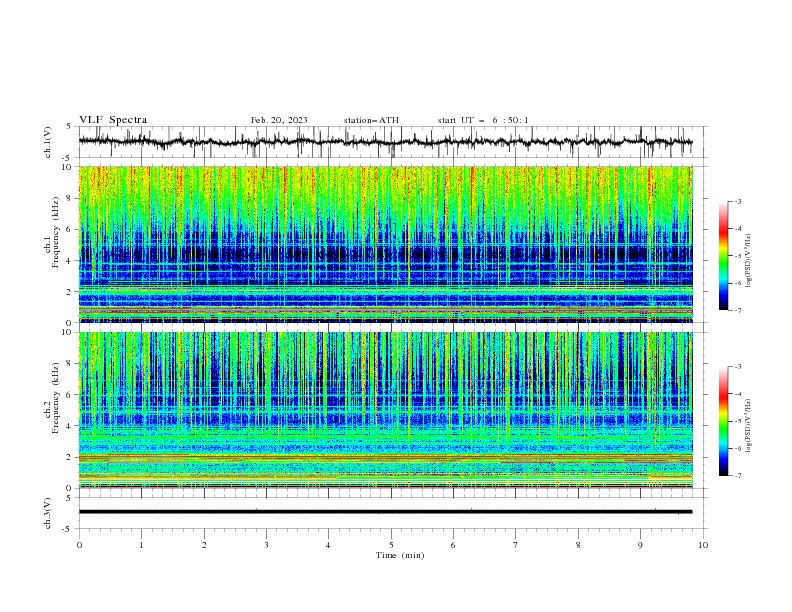This screenshot has height=612, width=792.
Task: Click the 8 kHz tick on ch.2 frequency axis
Action: [x=70, y=364]
